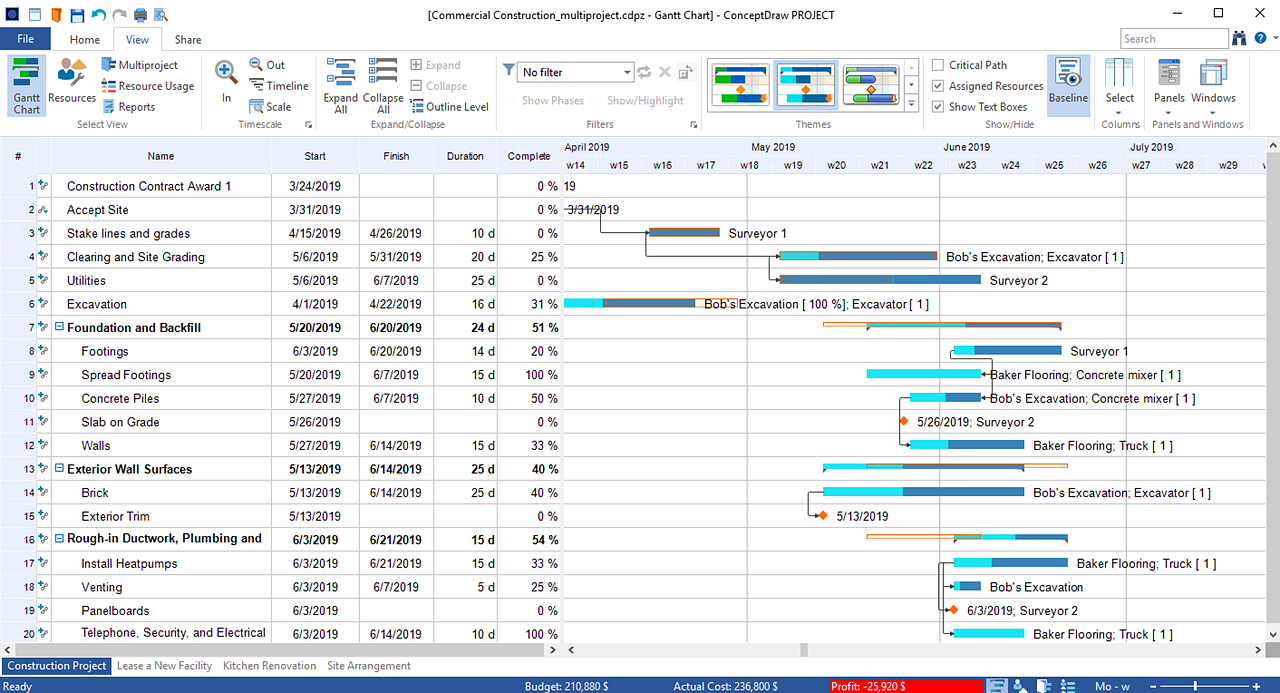Viewport: 1280px width, 693px height.
Task: Collapse the Exterior Wall Surfaces group
Action: tap(59, 469)
